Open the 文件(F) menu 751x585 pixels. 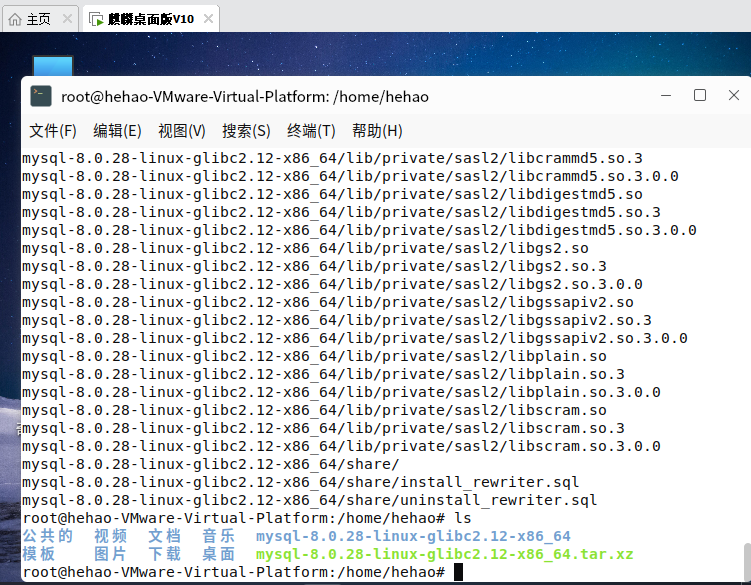[53, 131]
